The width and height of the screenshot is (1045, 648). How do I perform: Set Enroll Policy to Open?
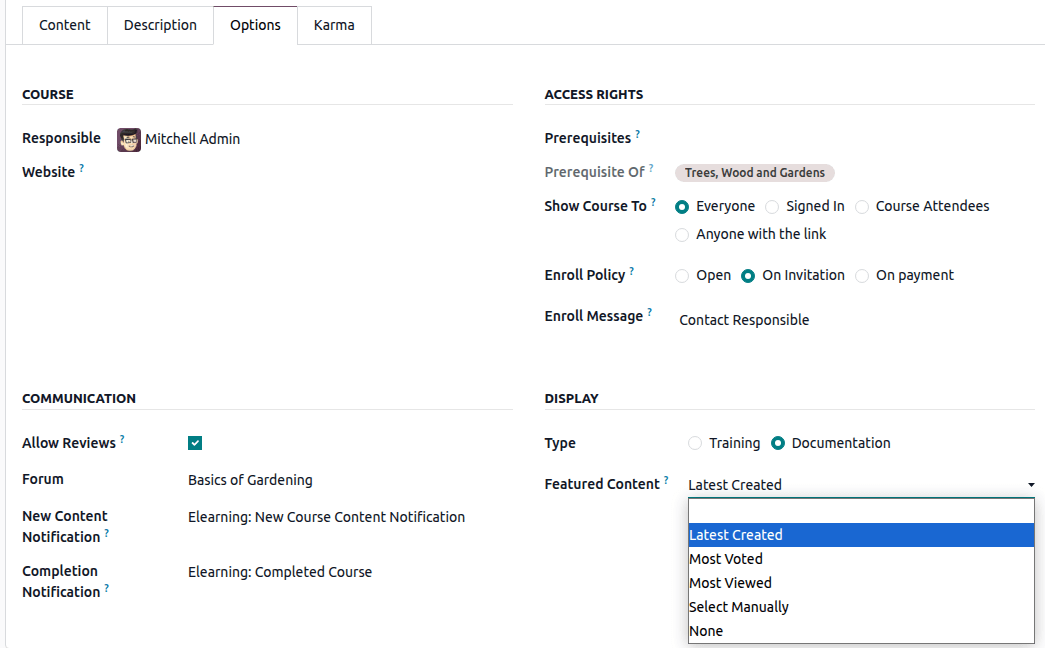(x=682, y=276)
